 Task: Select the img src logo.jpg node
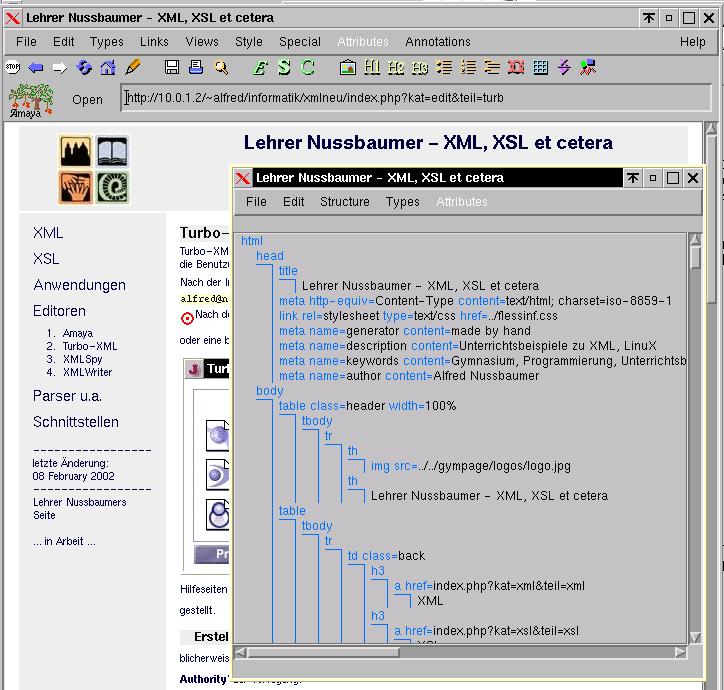[471, 466]
